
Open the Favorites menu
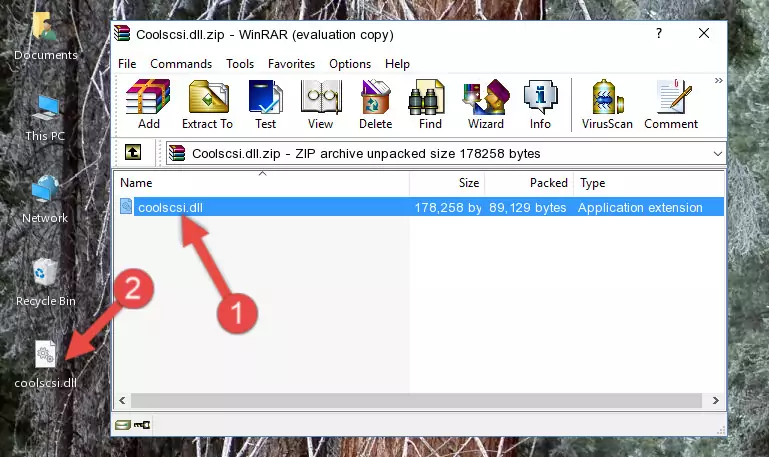point(291,64)
